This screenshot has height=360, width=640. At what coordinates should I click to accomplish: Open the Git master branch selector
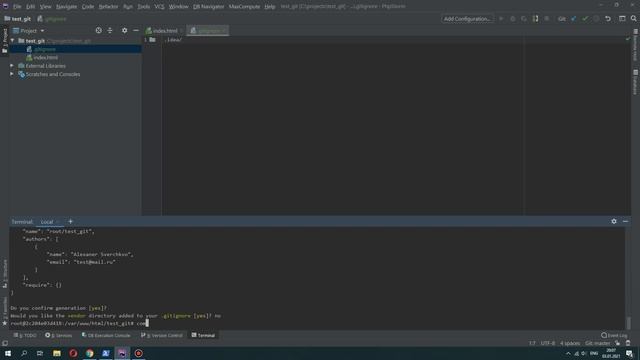click(598, 343)
